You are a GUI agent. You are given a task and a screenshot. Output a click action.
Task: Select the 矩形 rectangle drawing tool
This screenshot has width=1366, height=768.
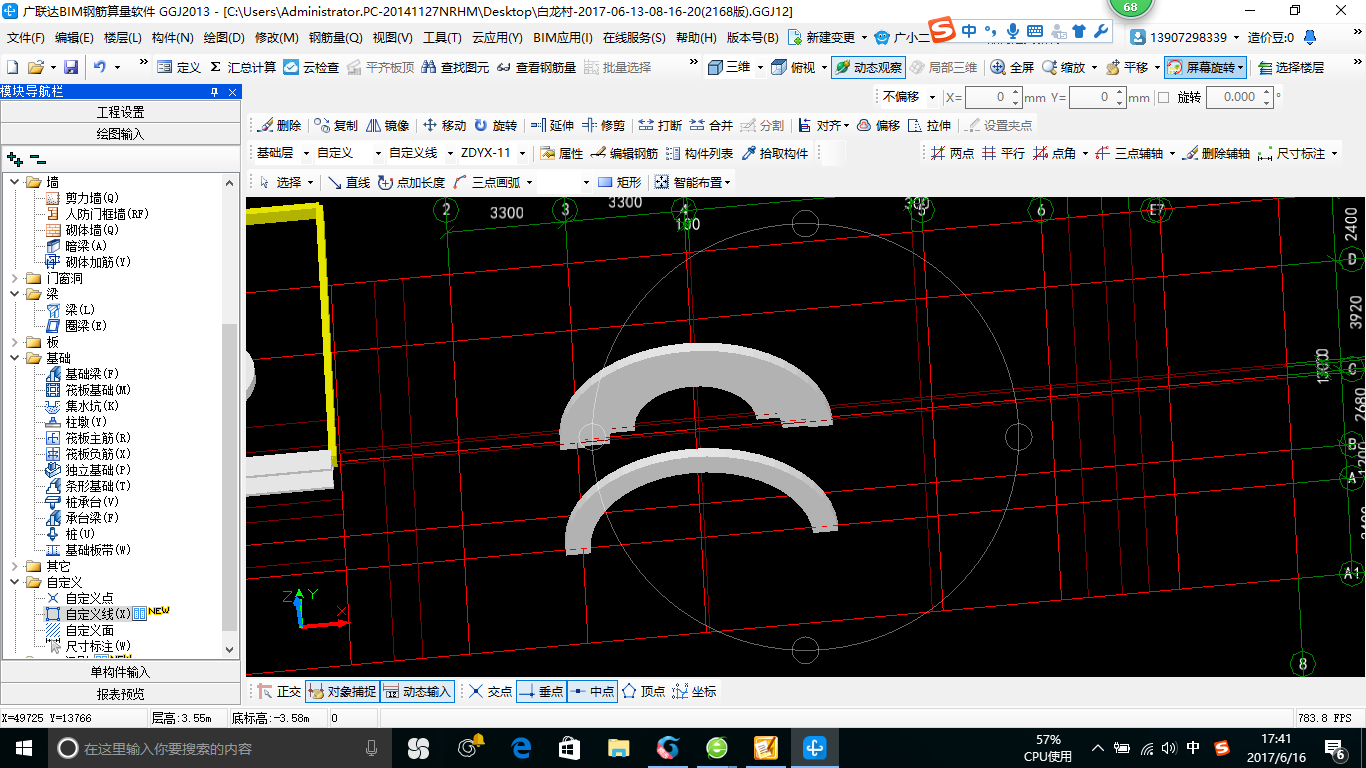620,182
